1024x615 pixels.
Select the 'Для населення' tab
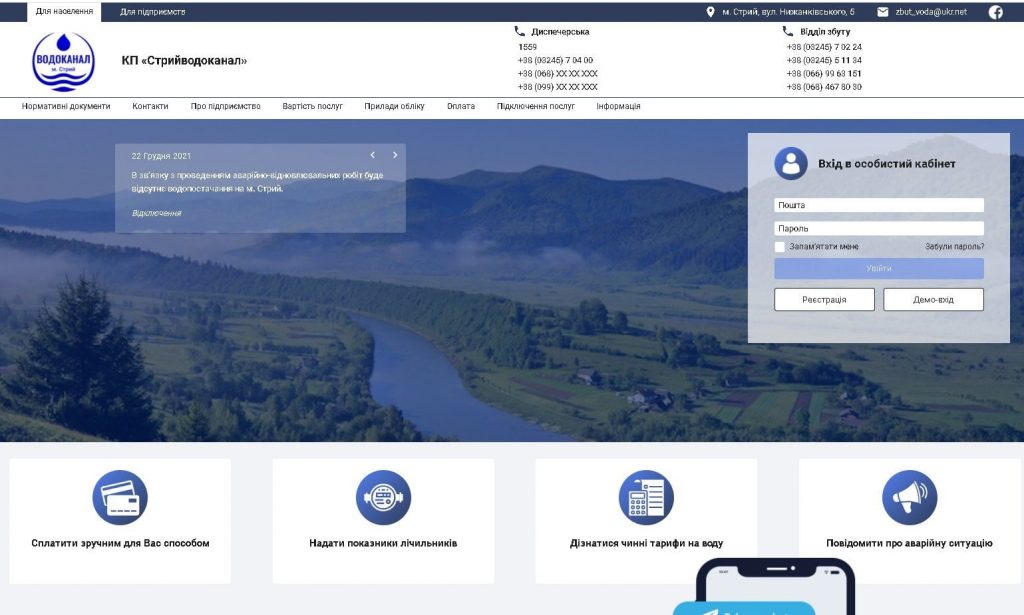point(64,12)
